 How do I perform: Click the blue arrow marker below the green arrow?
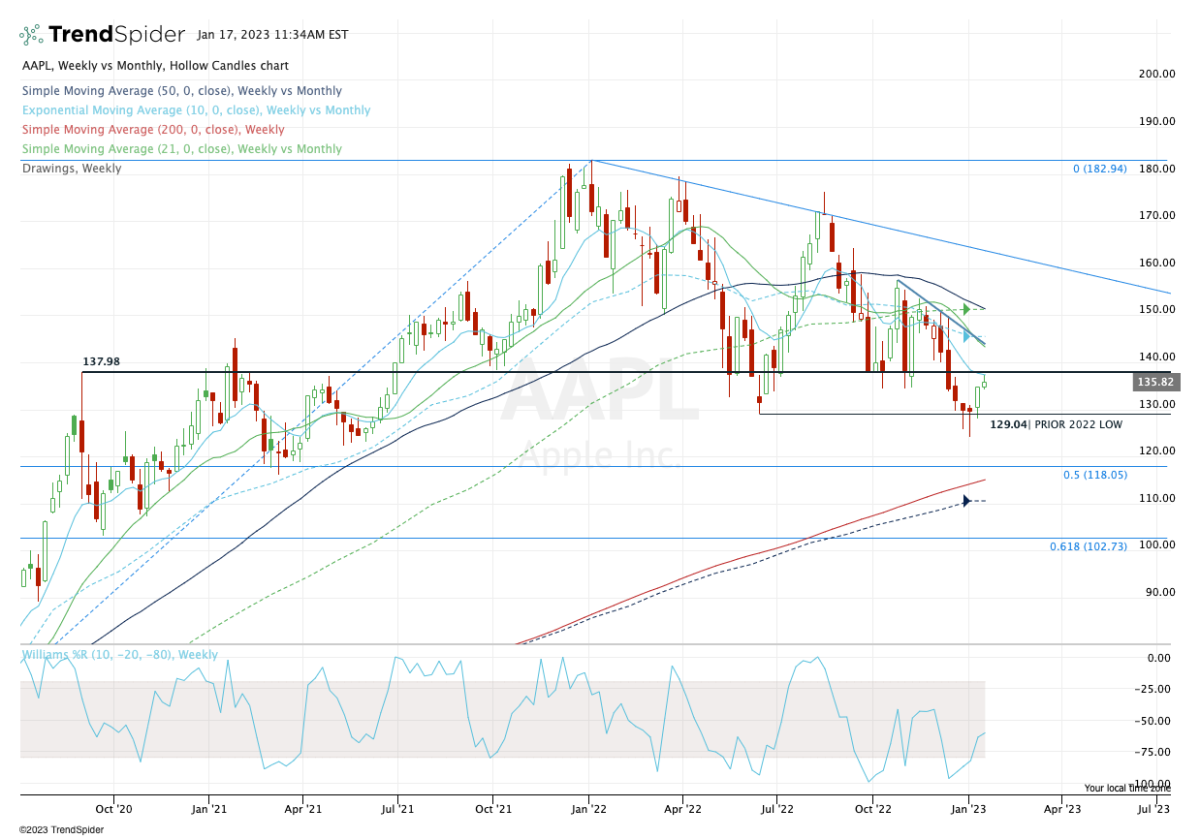[964, 337]
